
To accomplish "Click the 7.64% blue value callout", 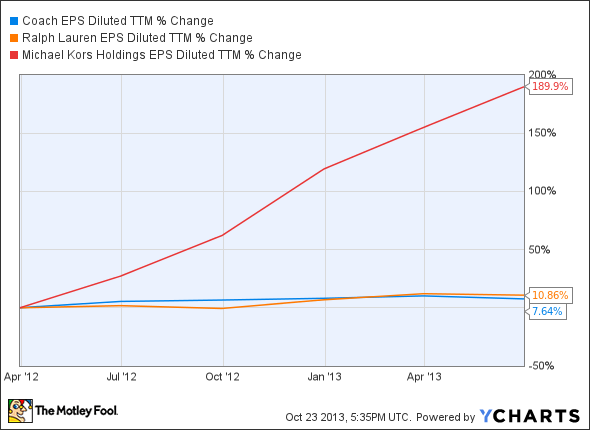I will 547,311.
